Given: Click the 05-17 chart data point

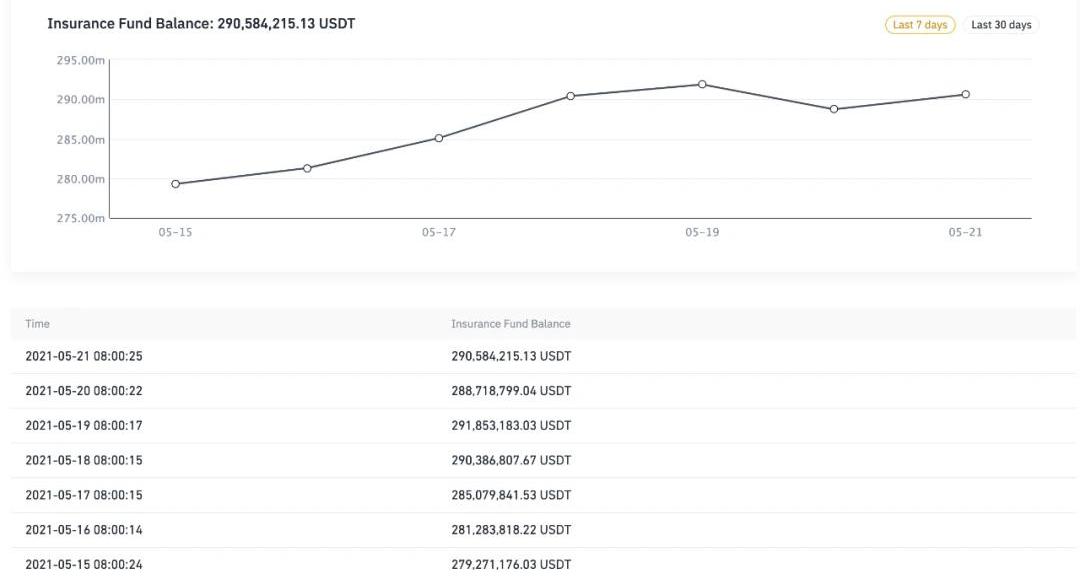Looking at the screenshot, I should [439, 138].
